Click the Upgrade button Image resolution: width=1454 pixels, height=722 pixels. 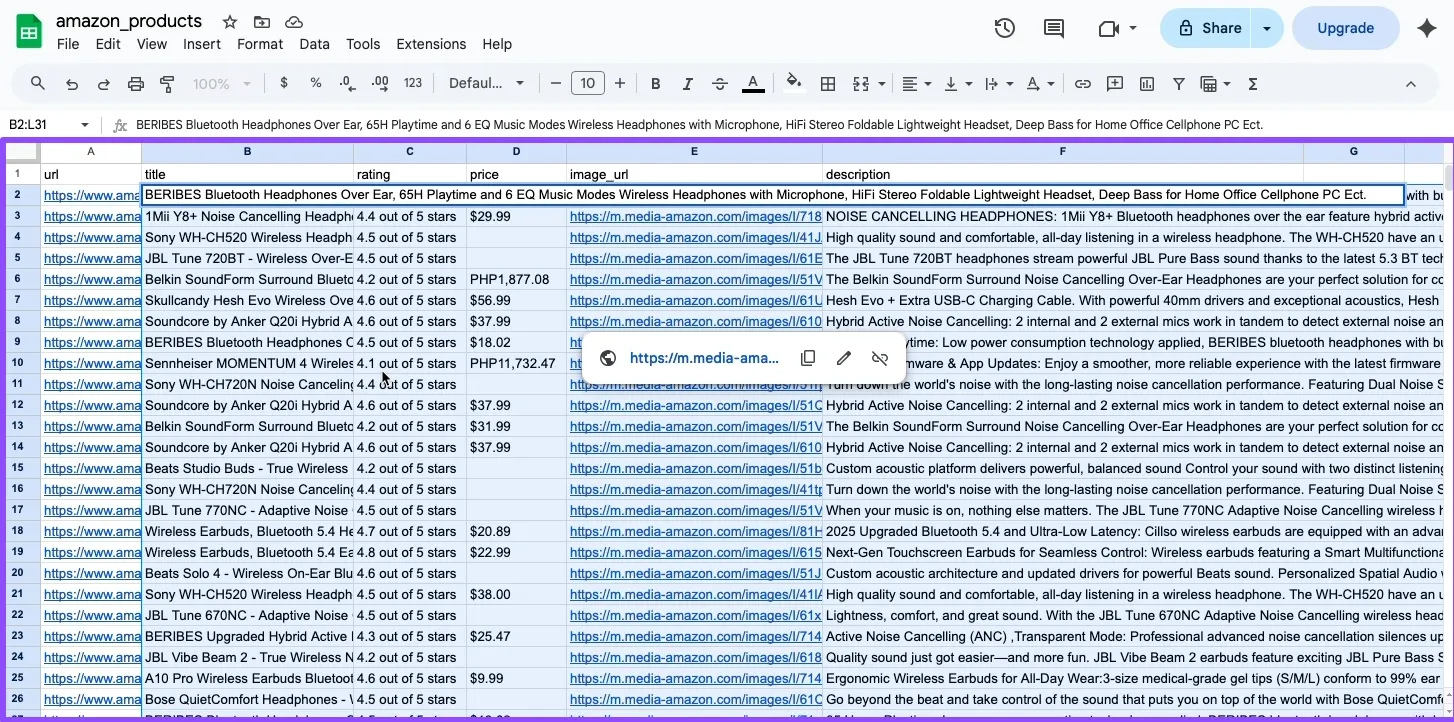click(x=1344, y=28)
